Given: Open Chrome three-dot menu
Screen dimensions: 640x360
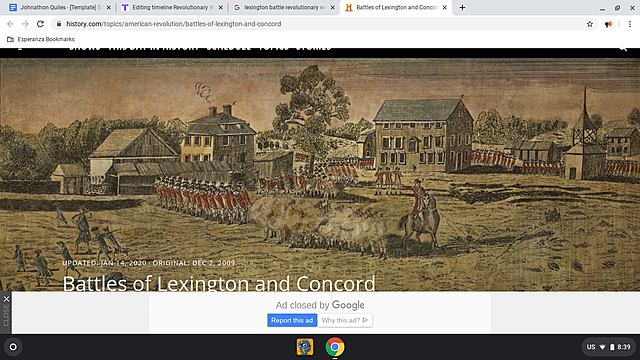Looking at the screenshot, I should point(629,24).
